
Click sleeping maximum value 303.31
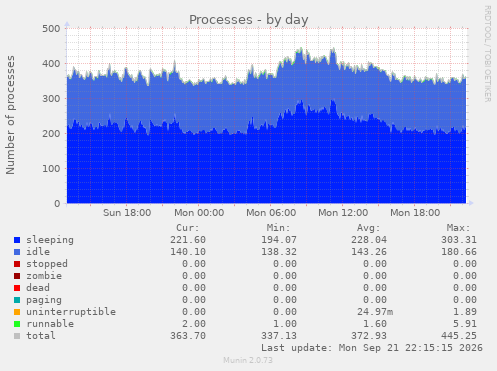(x=459, y=240)
